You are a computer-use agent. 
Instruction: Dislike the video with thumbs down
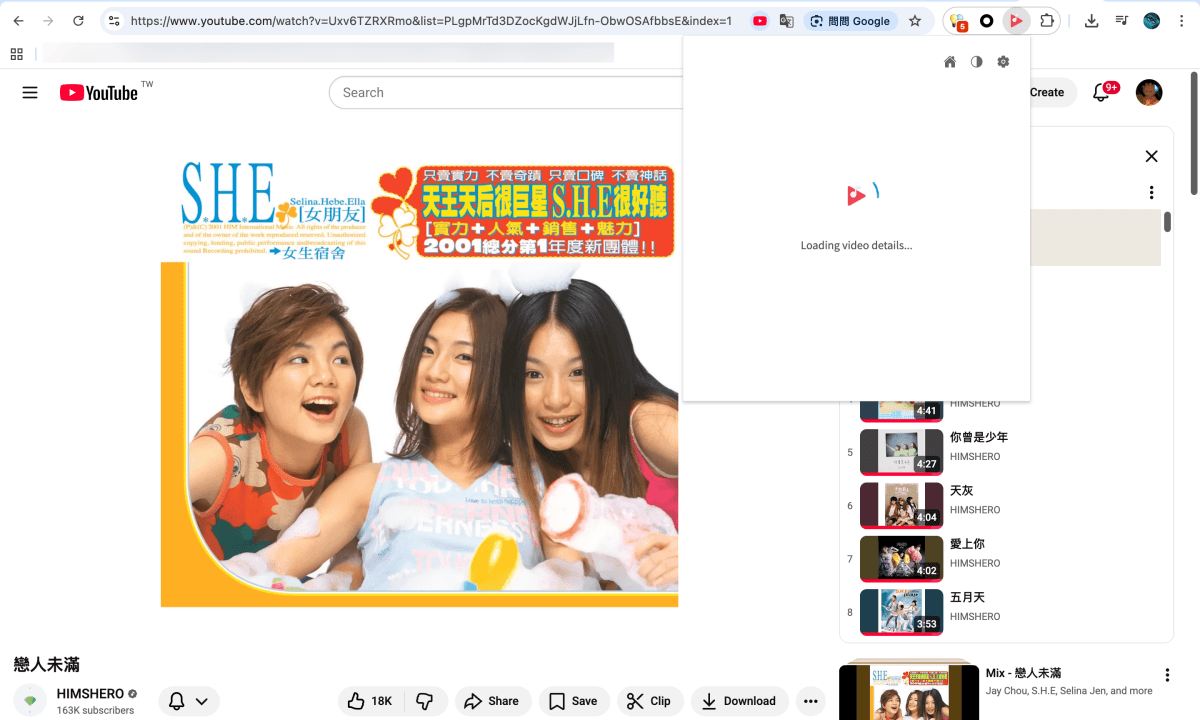click(x=427, y=701)
